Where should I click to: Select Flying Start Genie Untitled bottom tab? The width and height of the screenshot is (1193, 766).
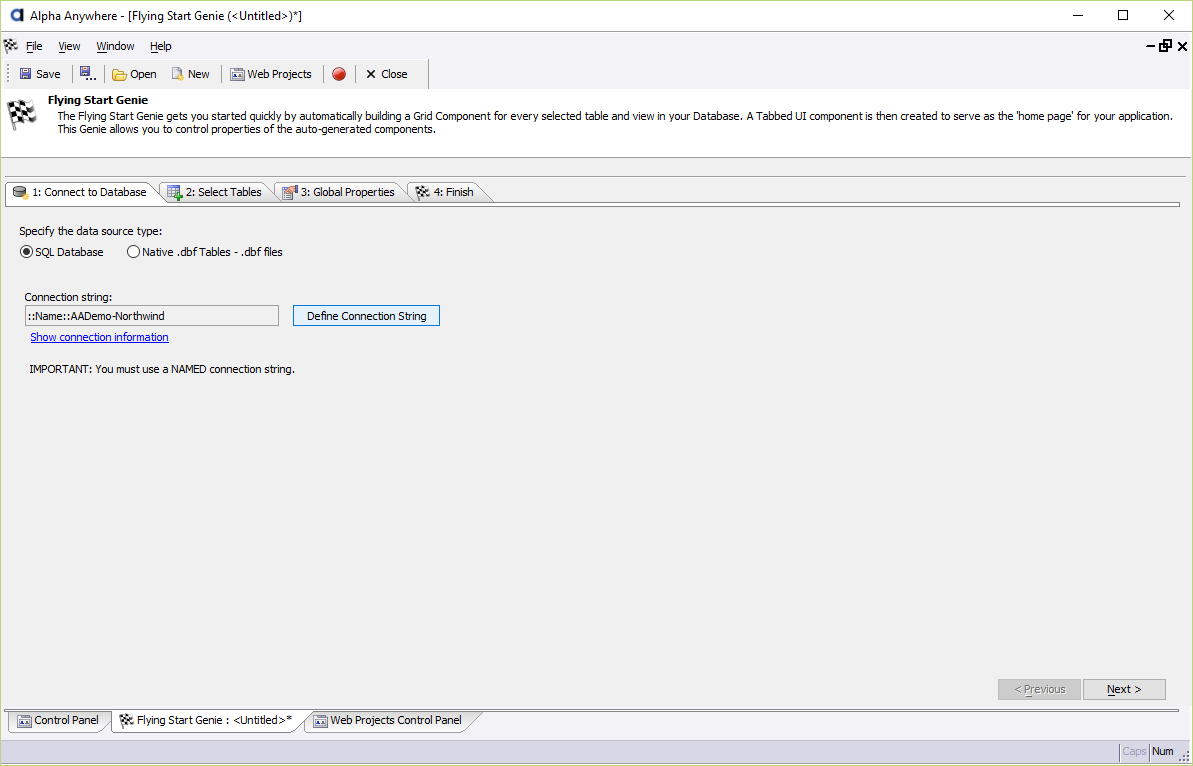point(206,720)
